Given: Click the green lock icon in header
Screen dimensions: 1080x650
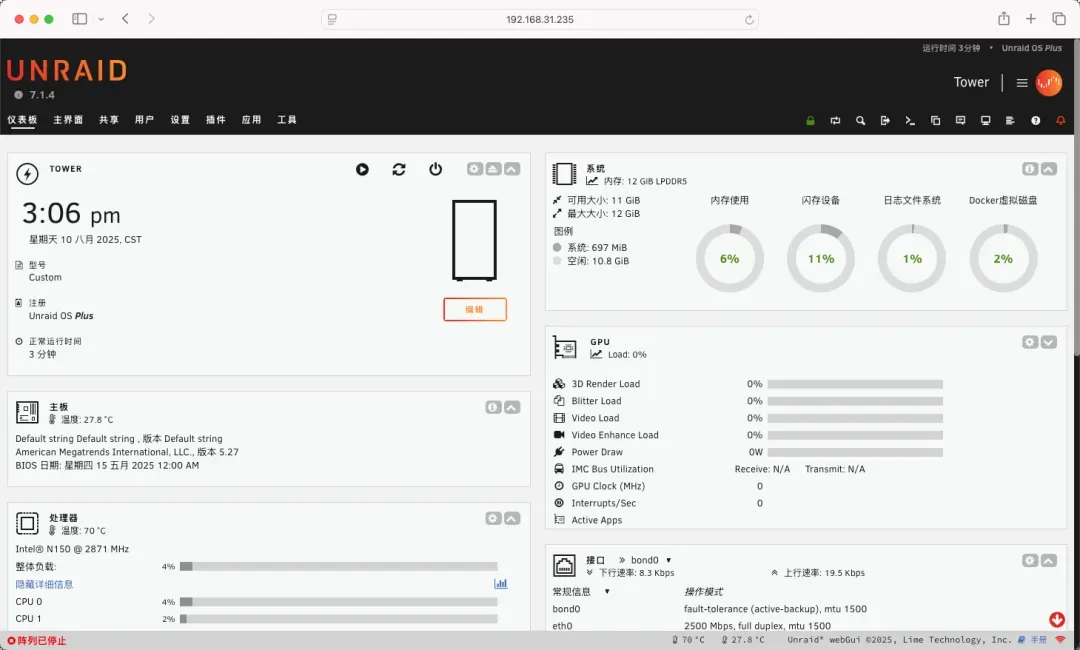Looking at the screenshot, I should [810, 121].
